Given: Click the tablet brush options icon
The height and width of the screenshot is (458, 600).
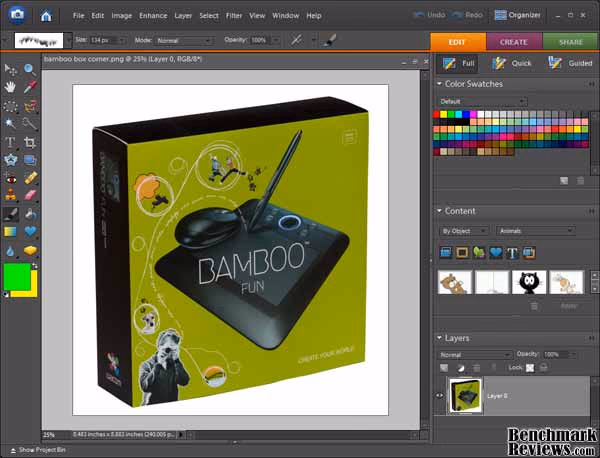Looking at the screenshot, I should (x=329, y=40).
